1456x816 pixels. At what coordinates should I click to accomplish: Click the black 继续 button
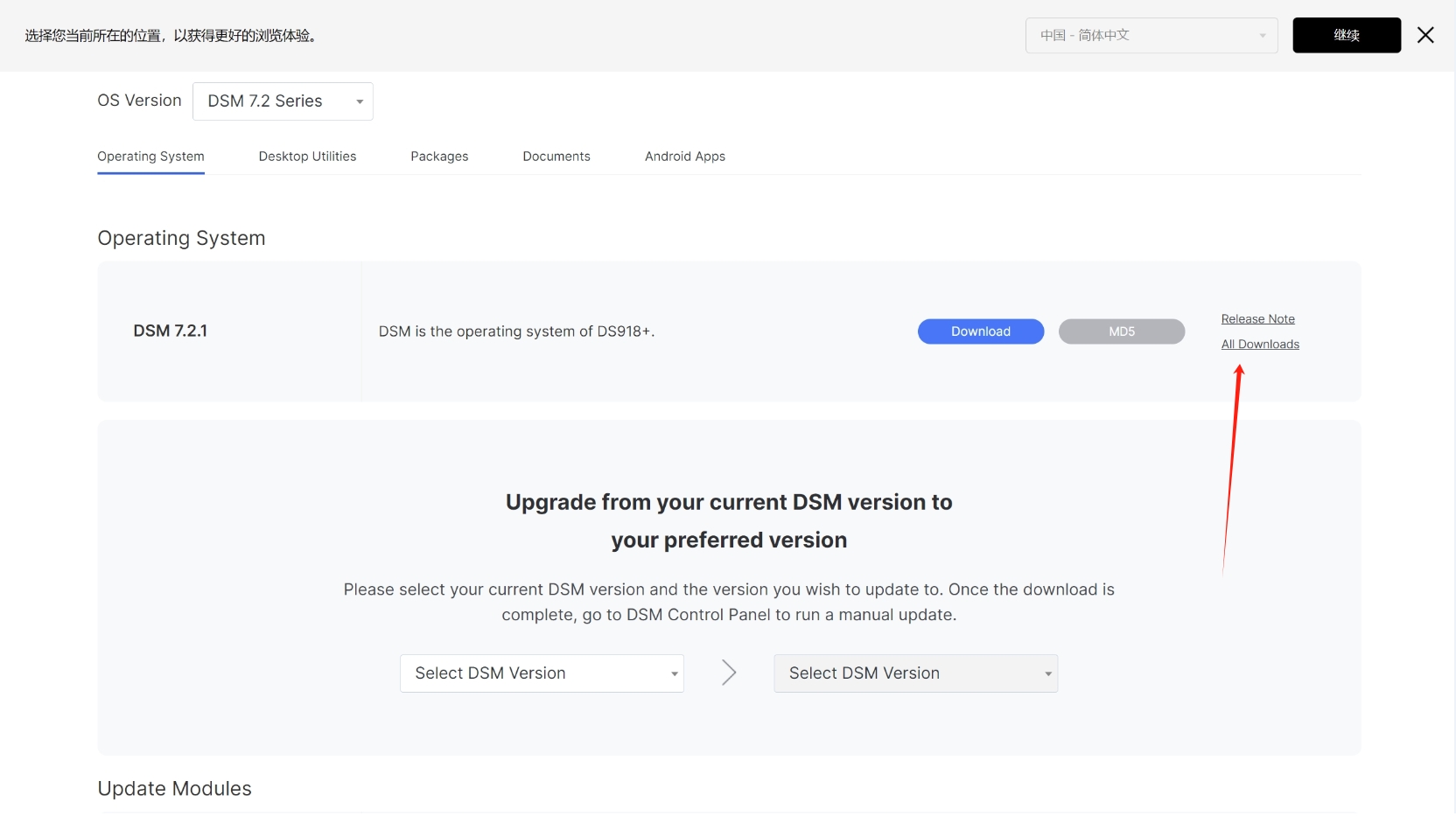(1347, 35)
